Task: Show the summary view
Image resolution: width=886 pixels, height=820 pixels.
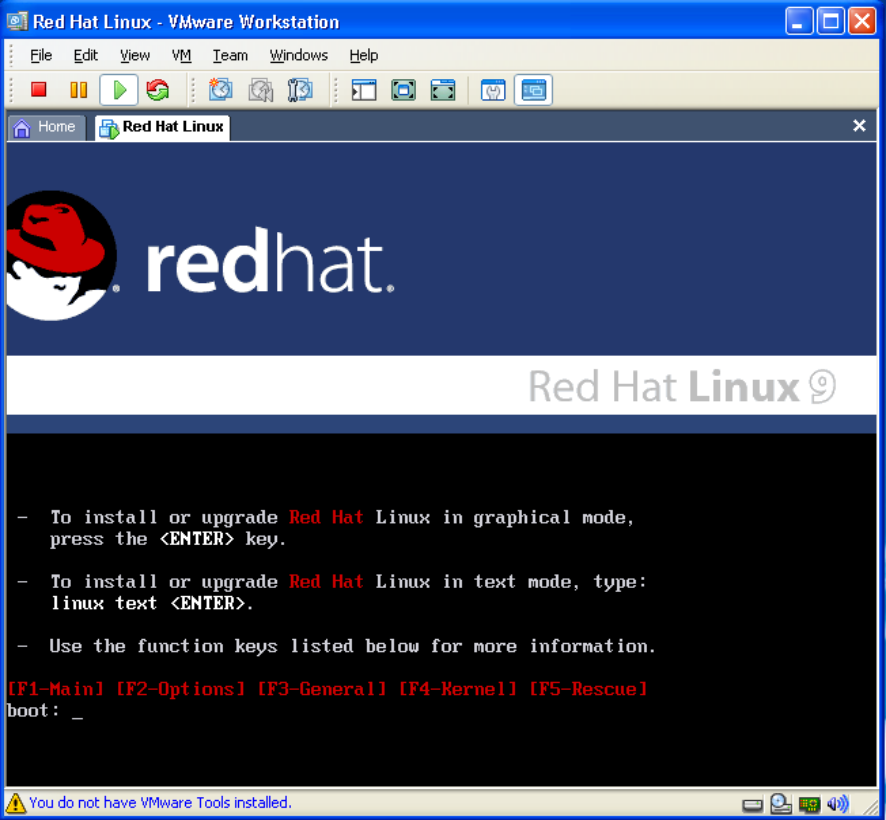Action: click(493, 90)
